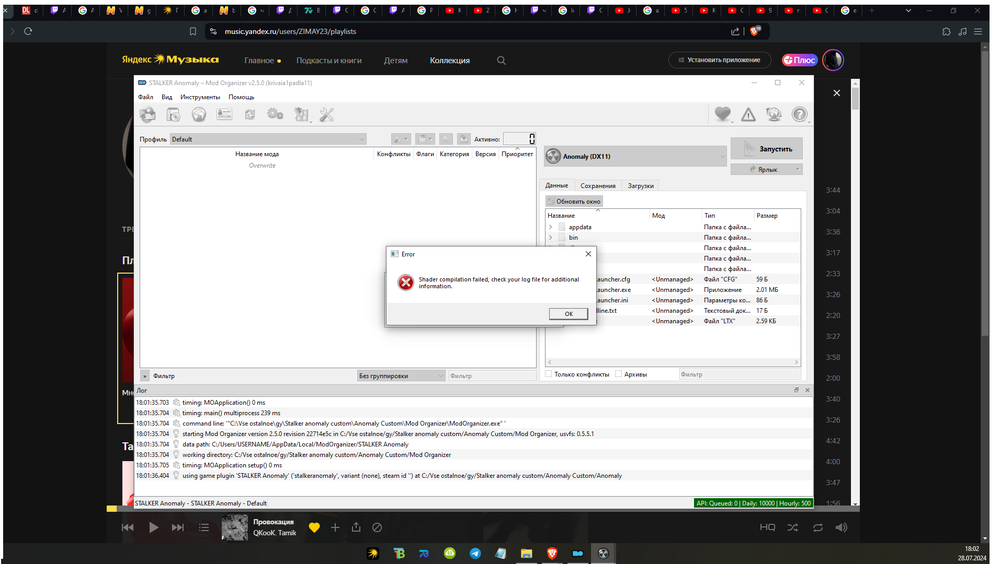Click the don't-recommend circle icon in player

coord(377,527)
